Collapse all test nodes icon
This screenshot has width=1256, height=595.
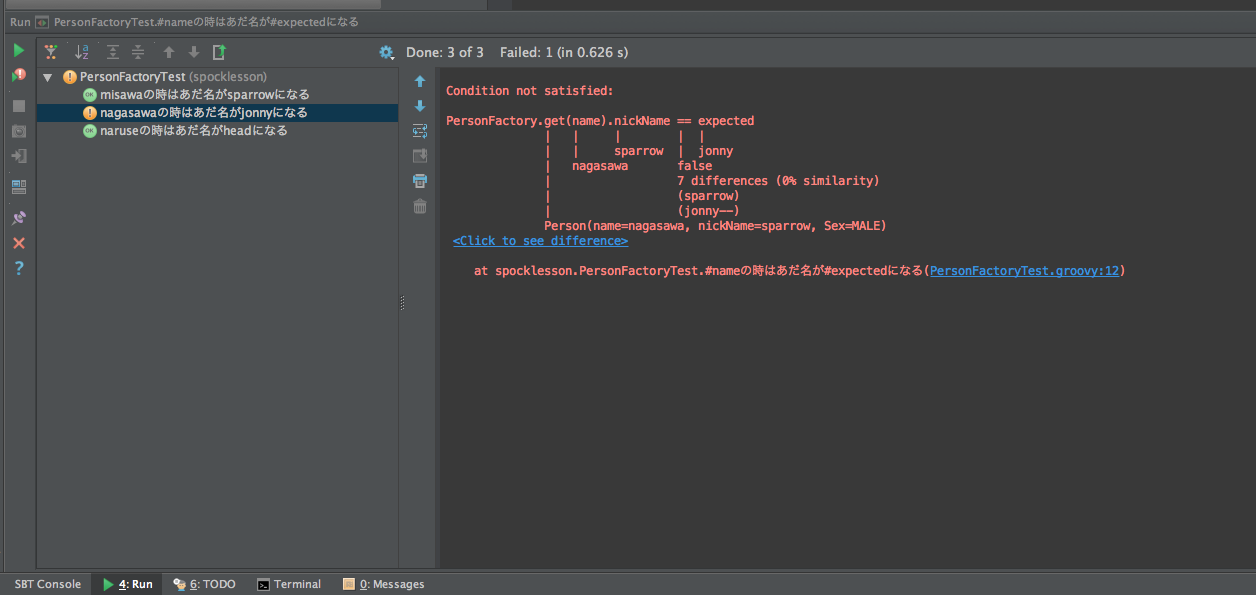pos(138,52)
